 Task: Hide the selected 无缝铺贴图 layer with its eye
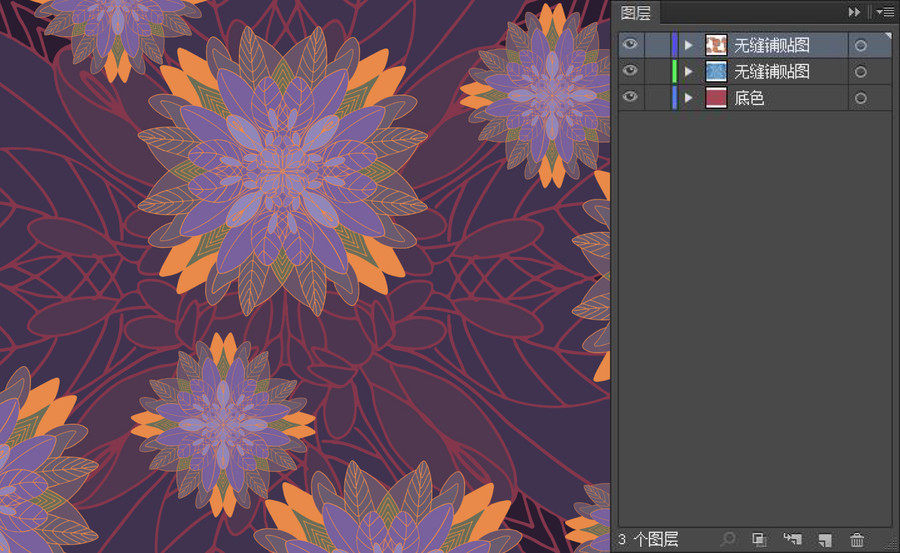point(630,44)
